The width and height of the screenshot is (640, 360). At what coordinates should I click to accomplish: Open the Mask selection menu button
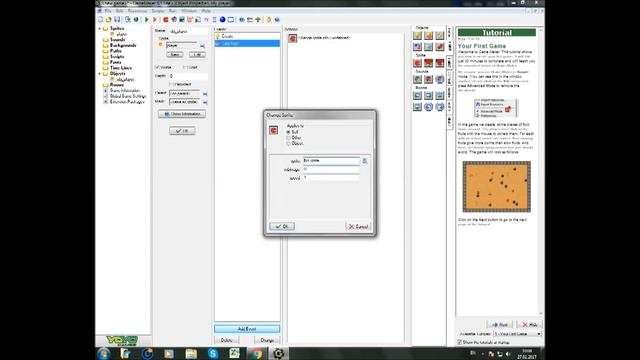(x=205, y=102)
